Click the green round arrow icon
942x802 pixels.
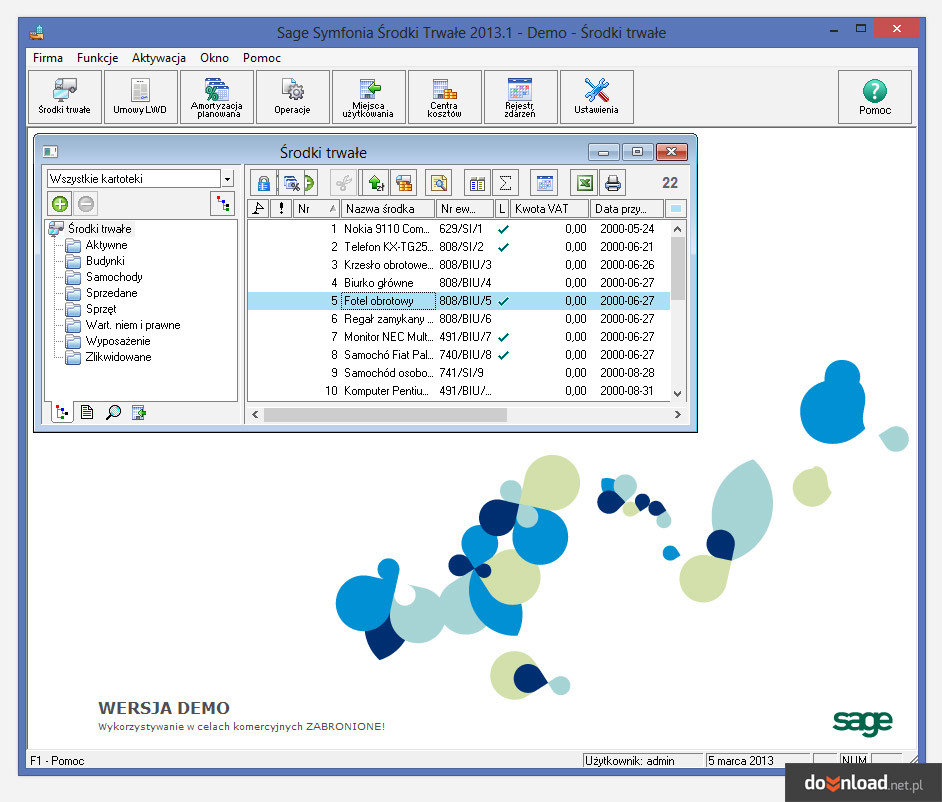pos(309,183)
